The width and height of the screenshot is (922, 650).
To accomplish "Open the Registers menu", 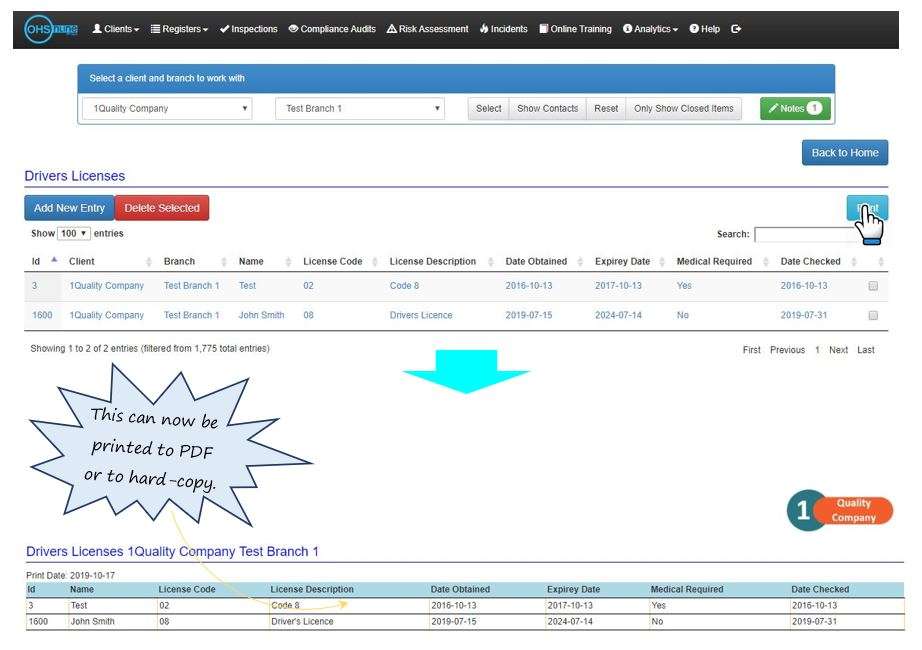I will [179, 29].
